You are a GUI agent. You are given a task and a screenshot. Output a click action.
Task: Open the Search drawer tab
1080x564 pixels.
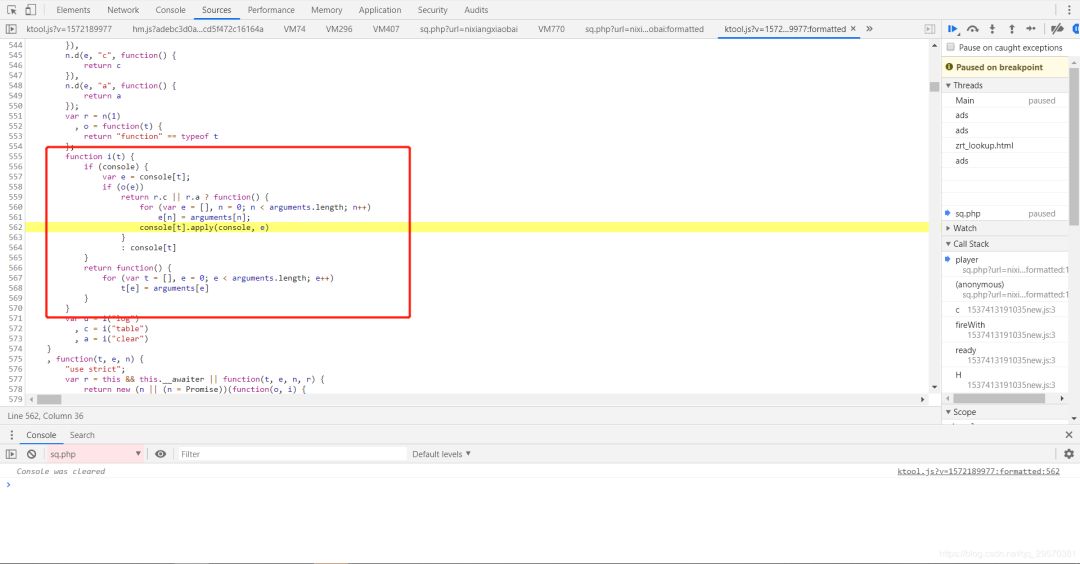(x=82, y=435)
